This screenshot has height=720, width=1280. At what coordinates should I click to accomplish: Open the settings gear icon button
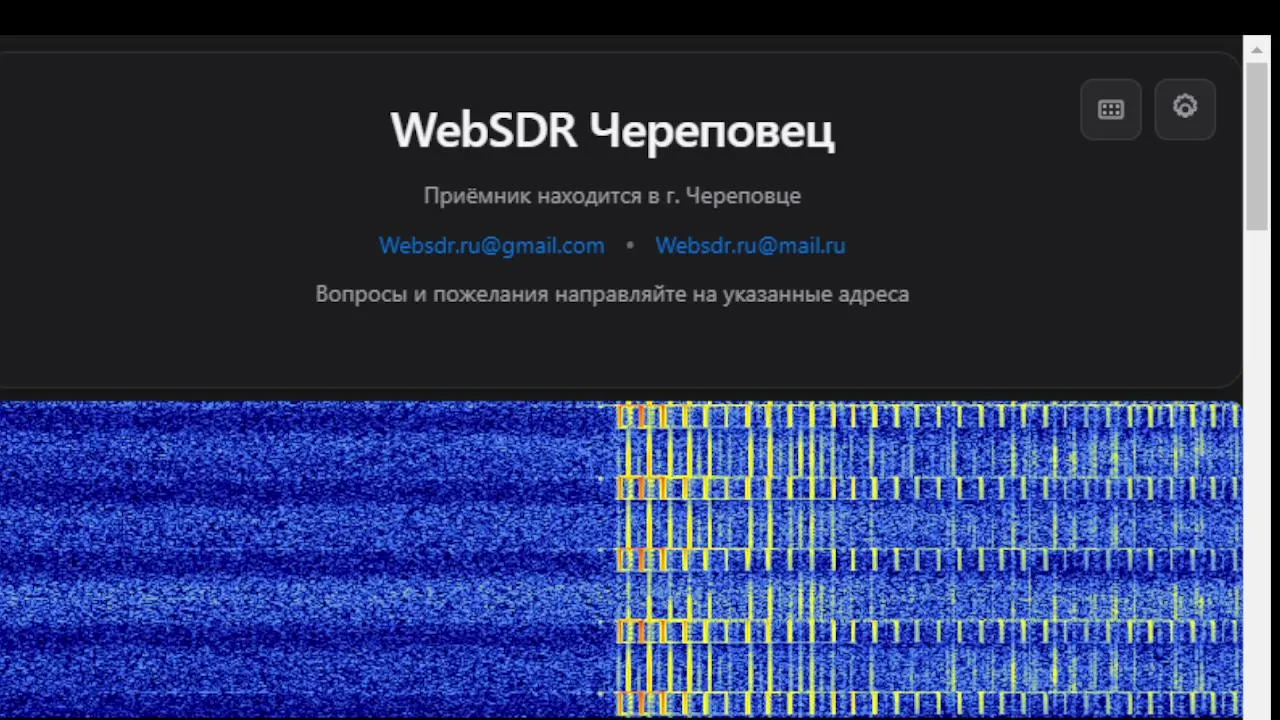click(x=1185, y=109)
